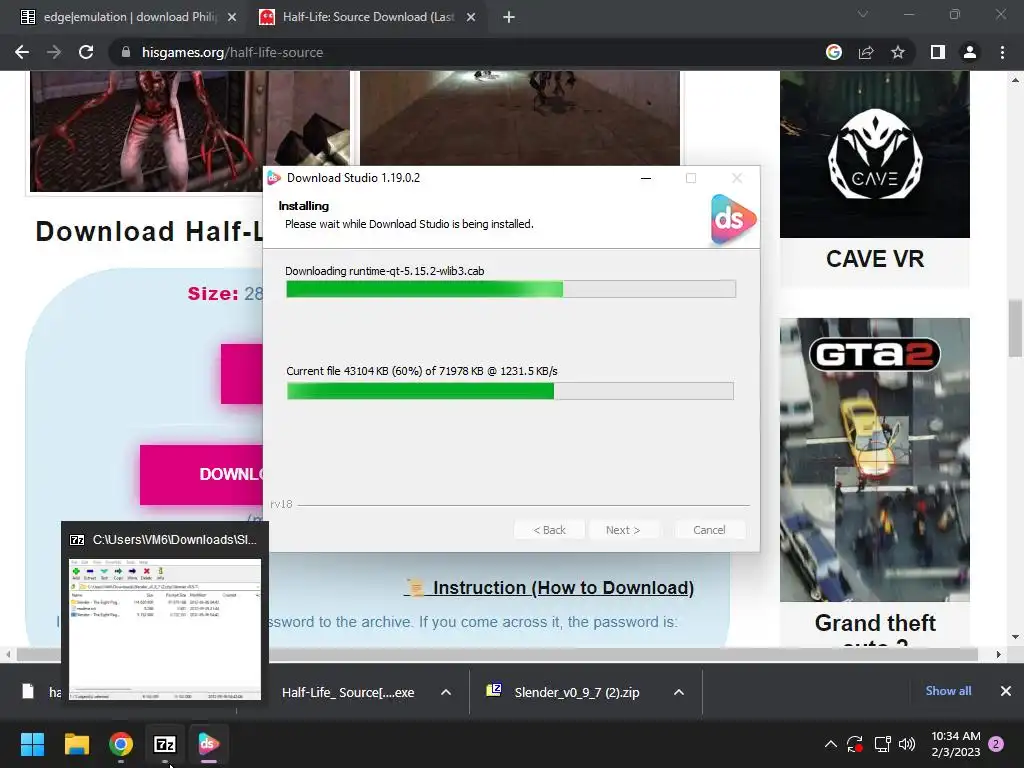Click the vertical scrollbar down arrow
Viewport: 1024px width, 768px height.
1015,637
